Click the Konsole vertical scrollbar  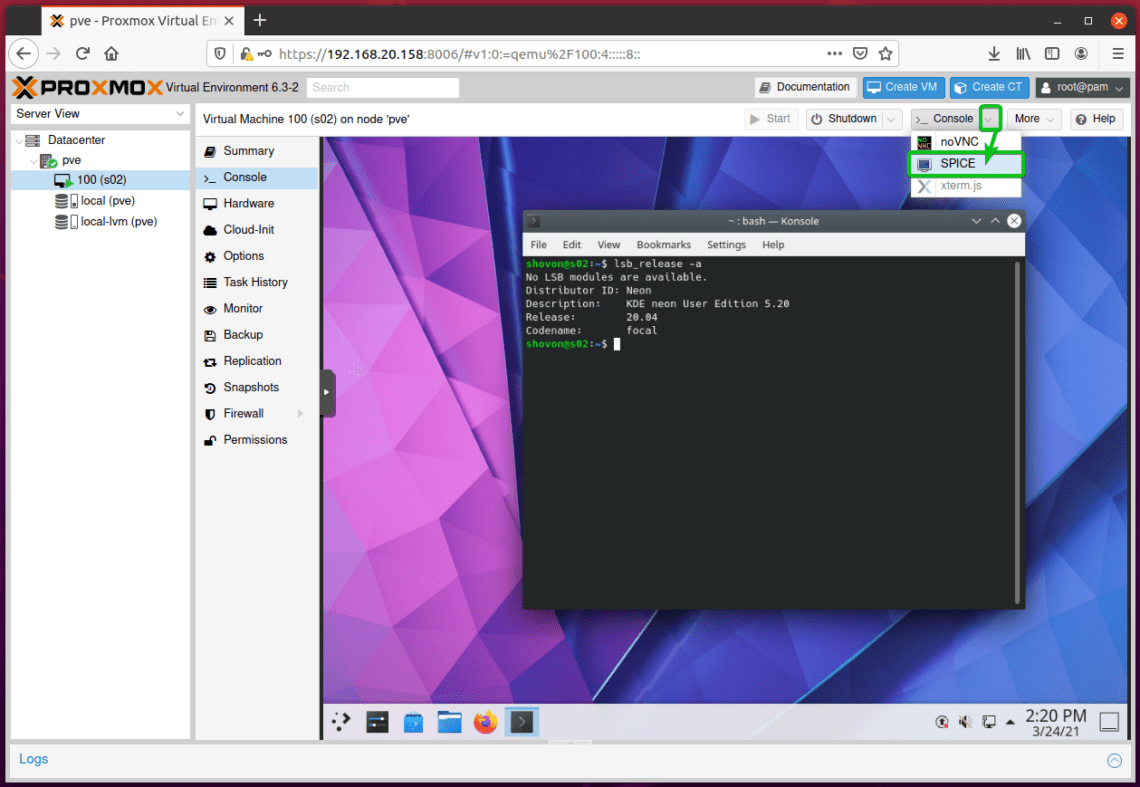(x=1016, y=433)
